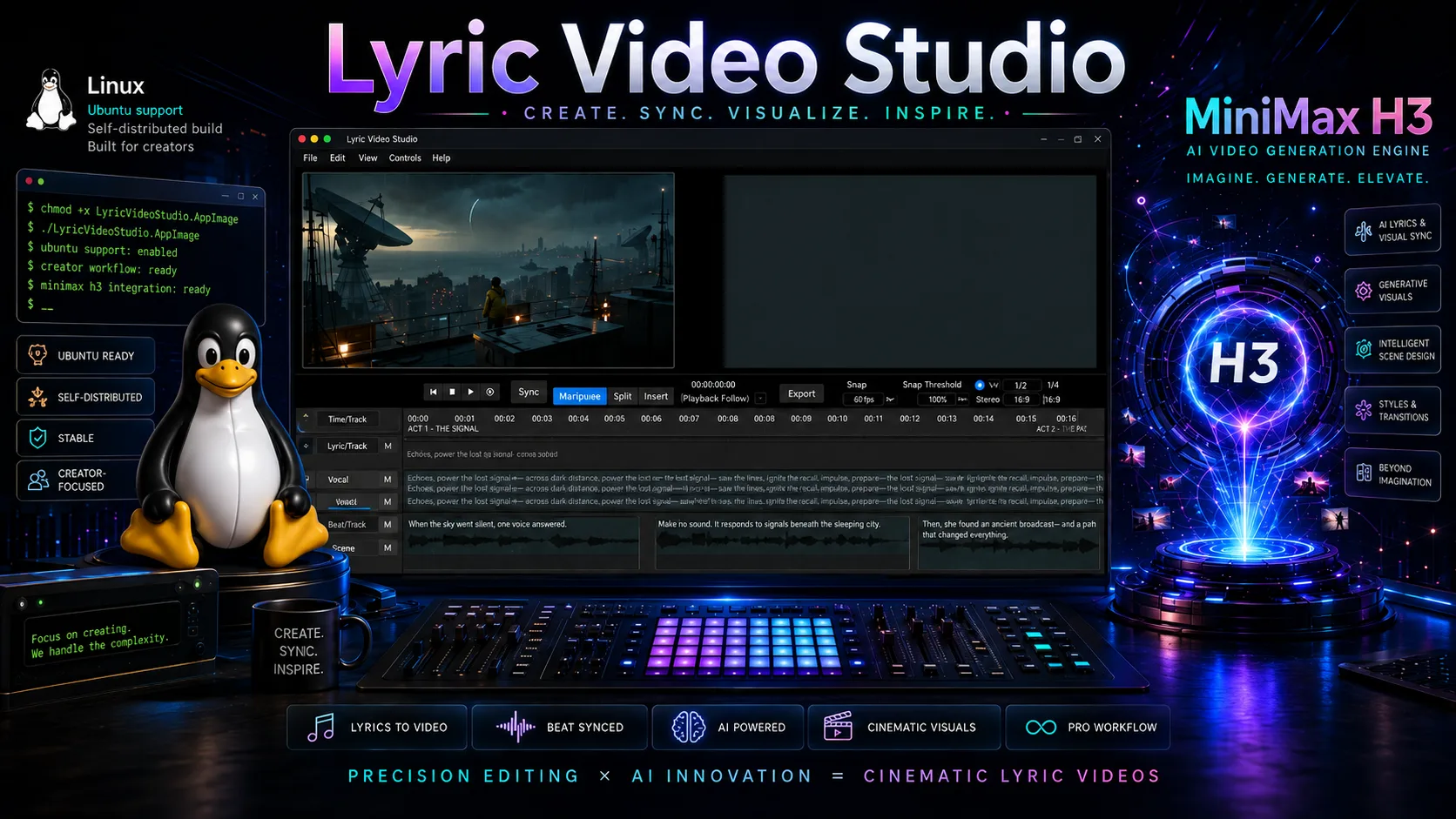The height and width of the screenshot is (819, 1456).
Task: Open the 16:9 aspect ratio dropdown
Action: pos(1021,399)
